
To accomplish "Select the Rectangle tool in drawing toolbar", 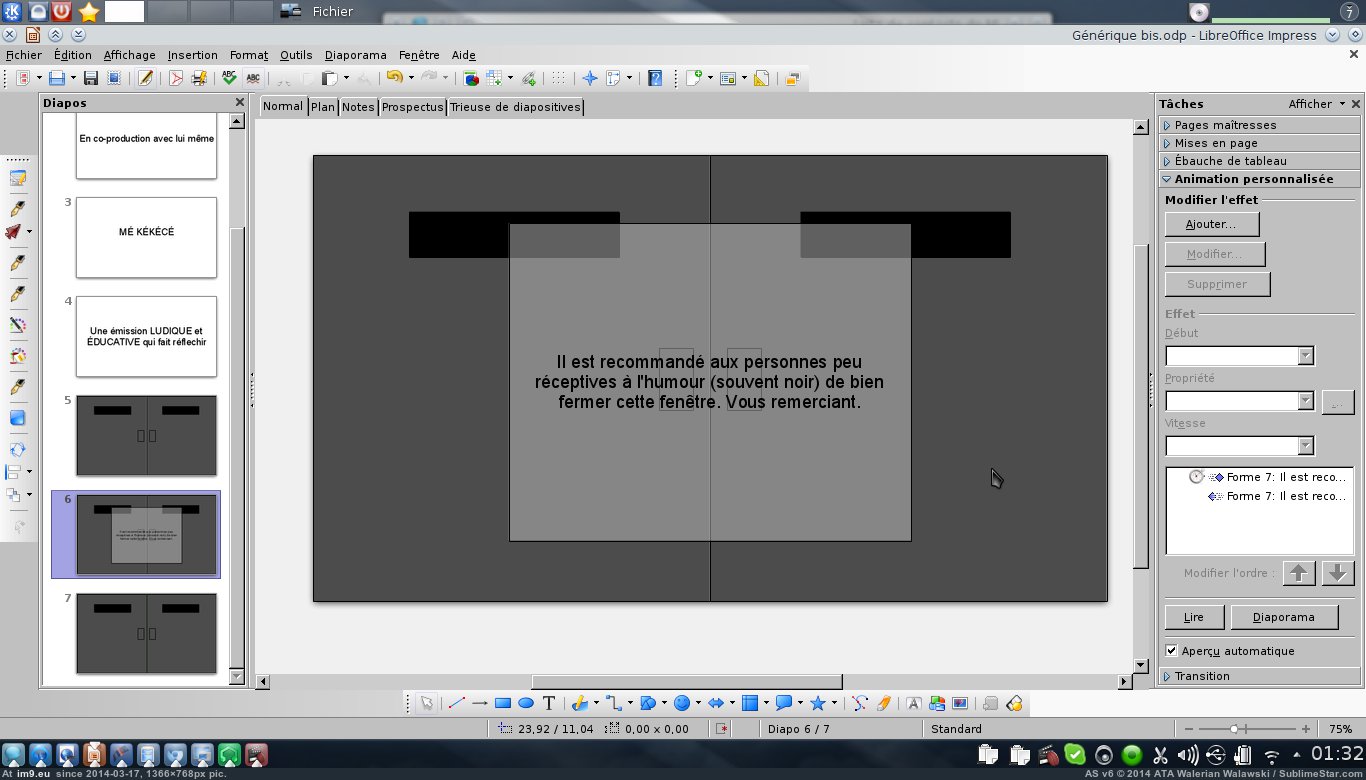I will 503,703.
